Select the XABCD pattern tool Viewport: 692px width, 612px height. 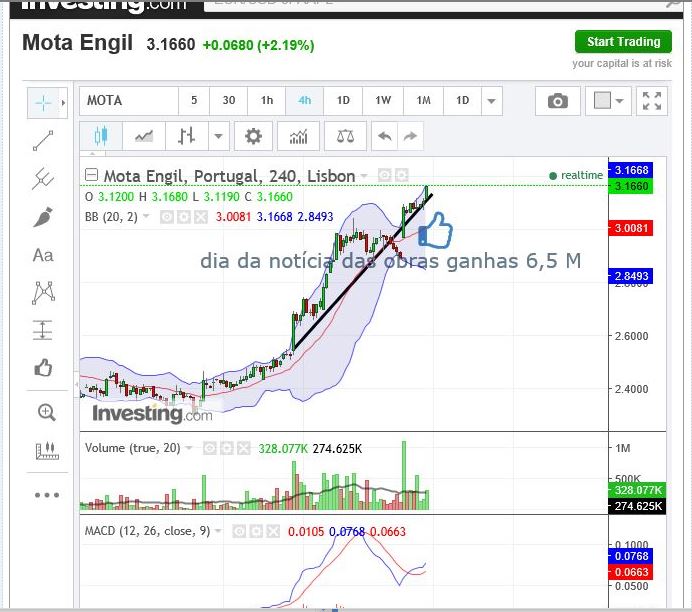[x=43, y=293]
